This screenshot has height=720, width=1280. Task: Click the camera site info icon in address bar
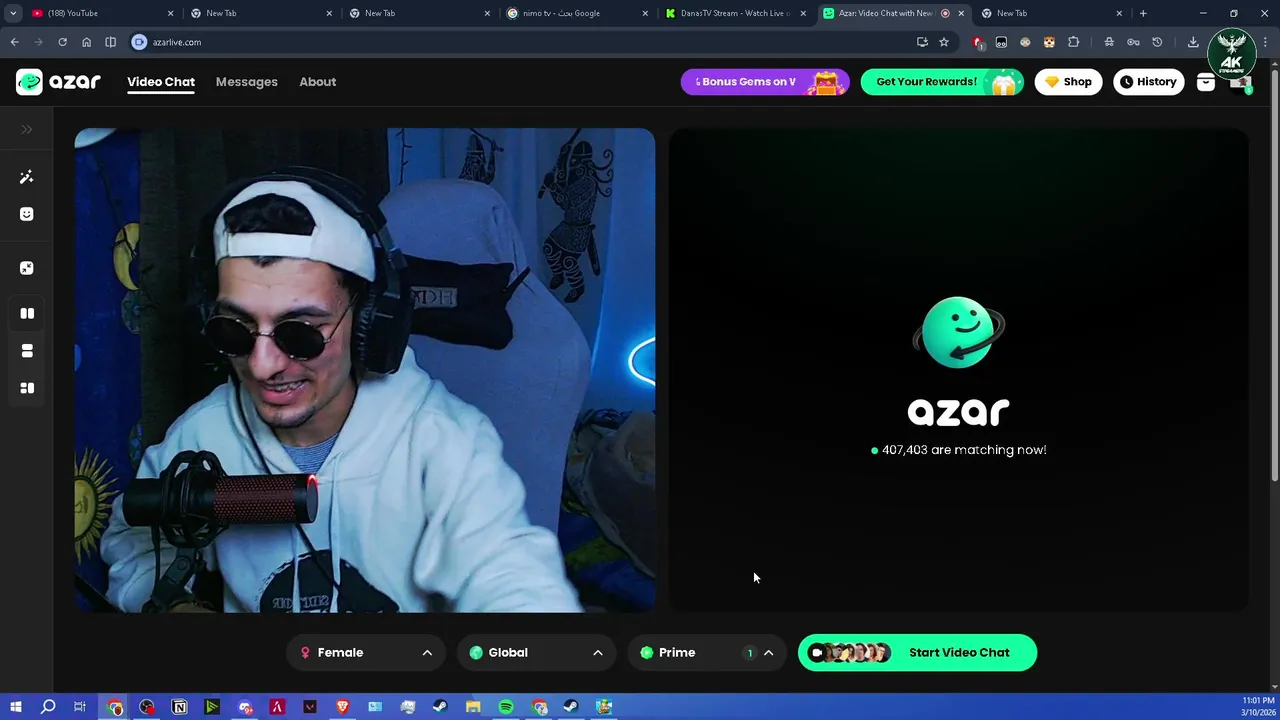click(x=139, y=42)
